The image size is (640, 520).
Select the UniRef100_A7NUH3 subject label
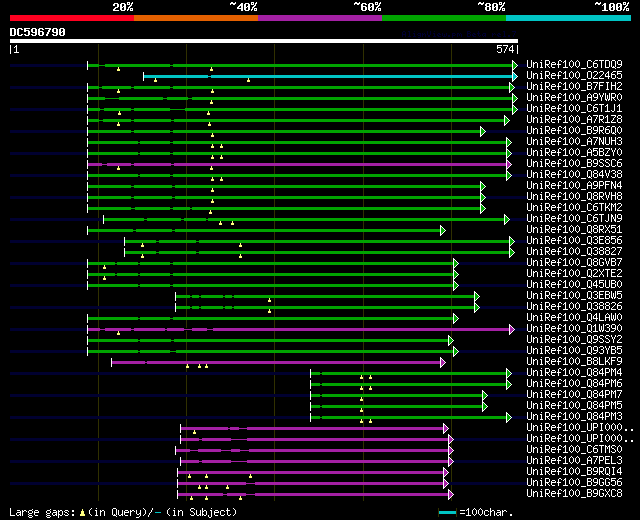click(574, 142)
